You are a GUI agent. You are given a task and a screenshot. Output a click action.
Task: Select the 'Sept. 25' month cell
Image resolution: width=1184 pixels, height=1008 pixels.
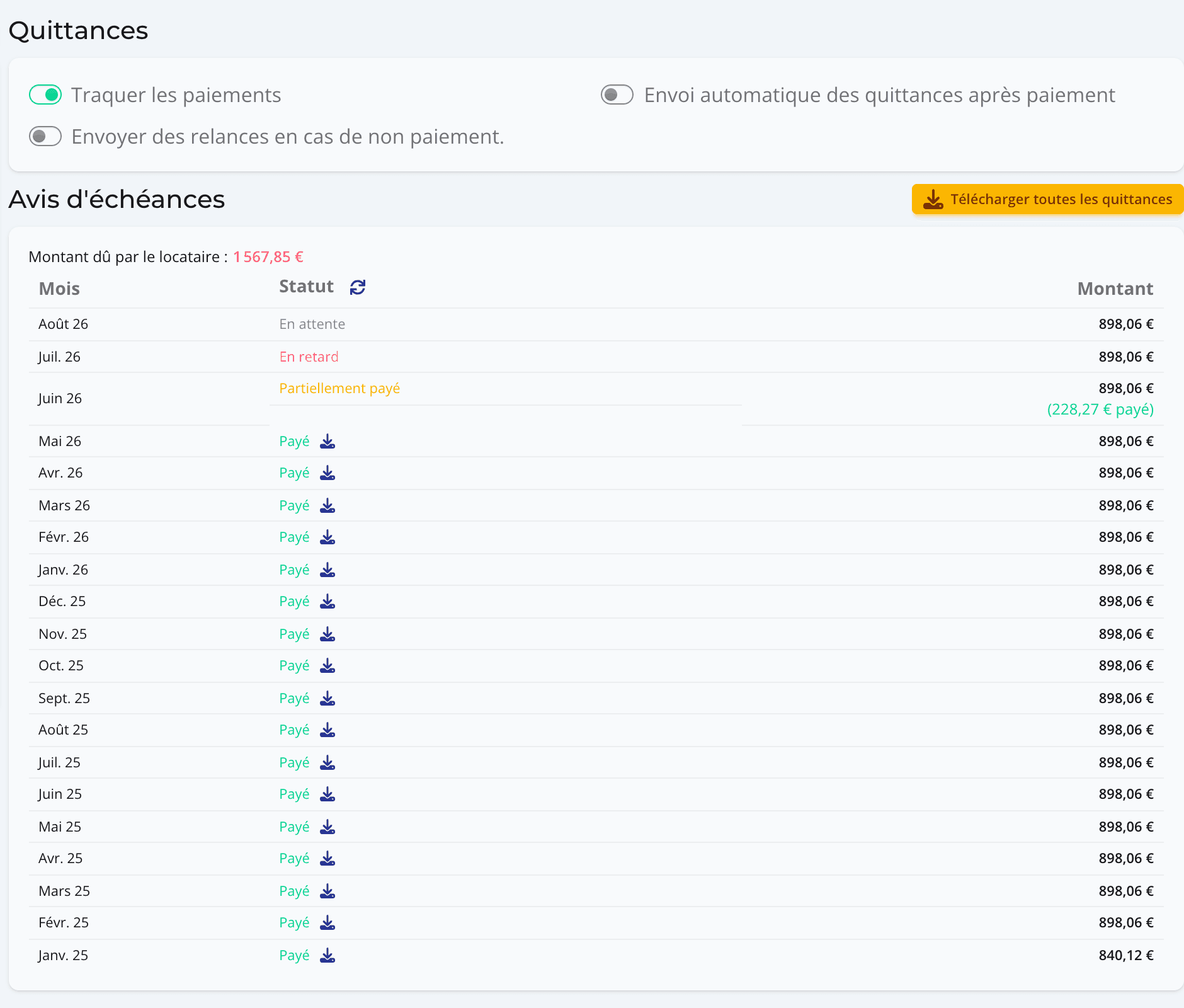[64, 699]
